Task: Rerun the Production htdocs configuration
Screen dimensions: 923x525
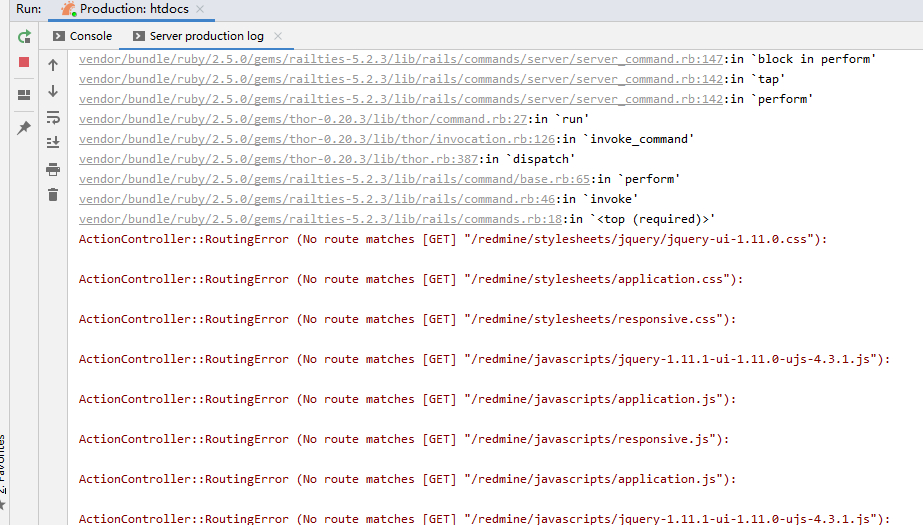Action: (24, 37)
